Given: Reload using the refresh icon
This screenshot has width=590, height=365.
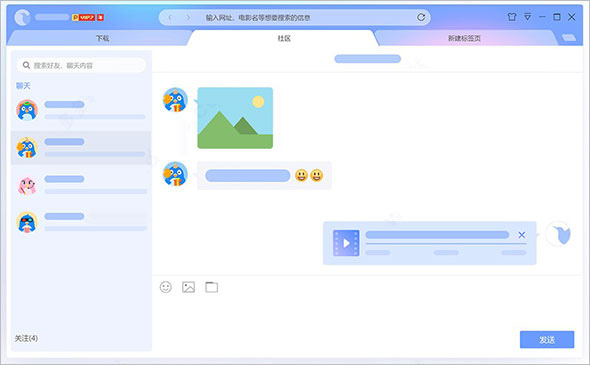Looking at the screenshot, I should tap(421, 17).
